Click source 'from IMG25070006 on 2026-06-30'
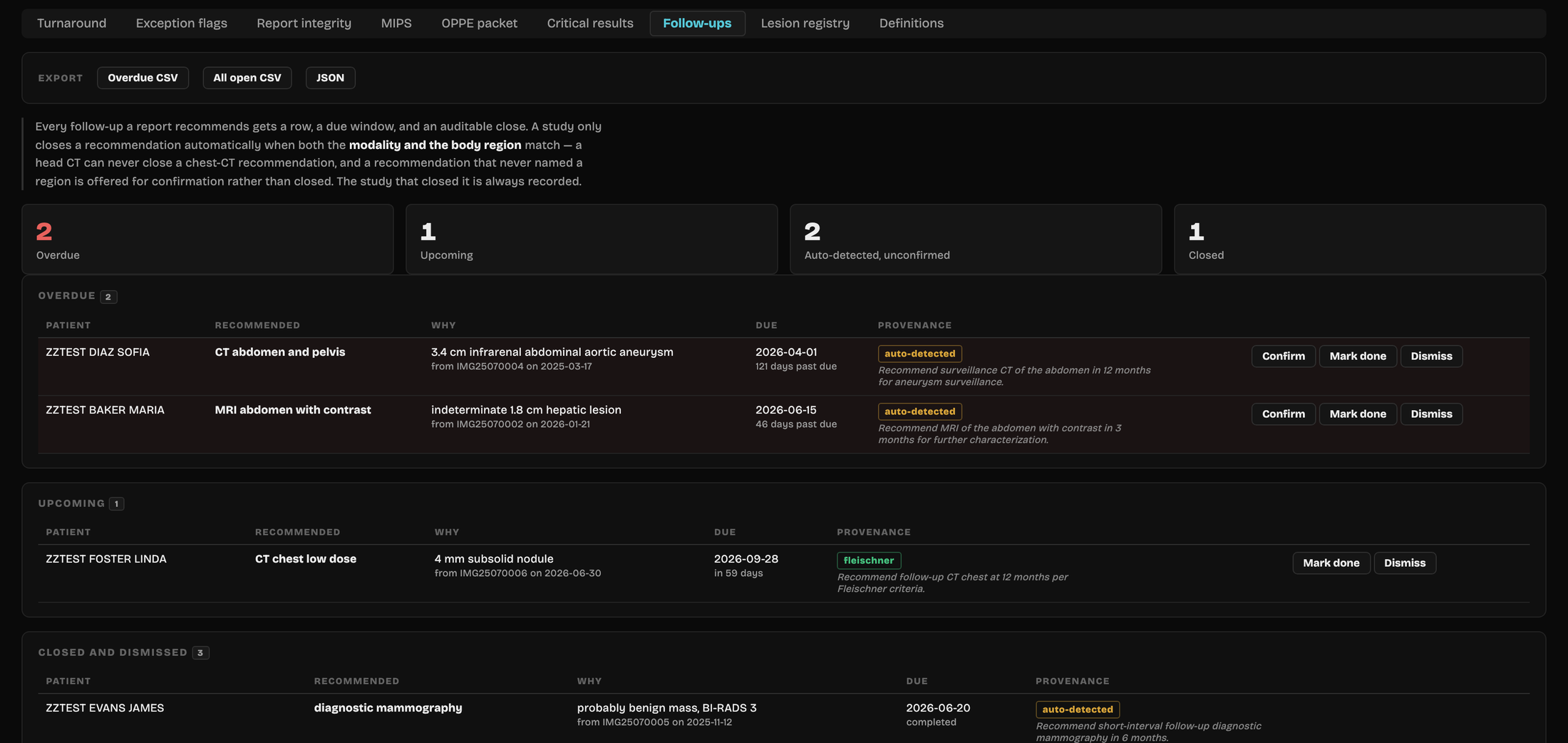The width and height of the screenshot is (1568, 743). tap(517, 573)
